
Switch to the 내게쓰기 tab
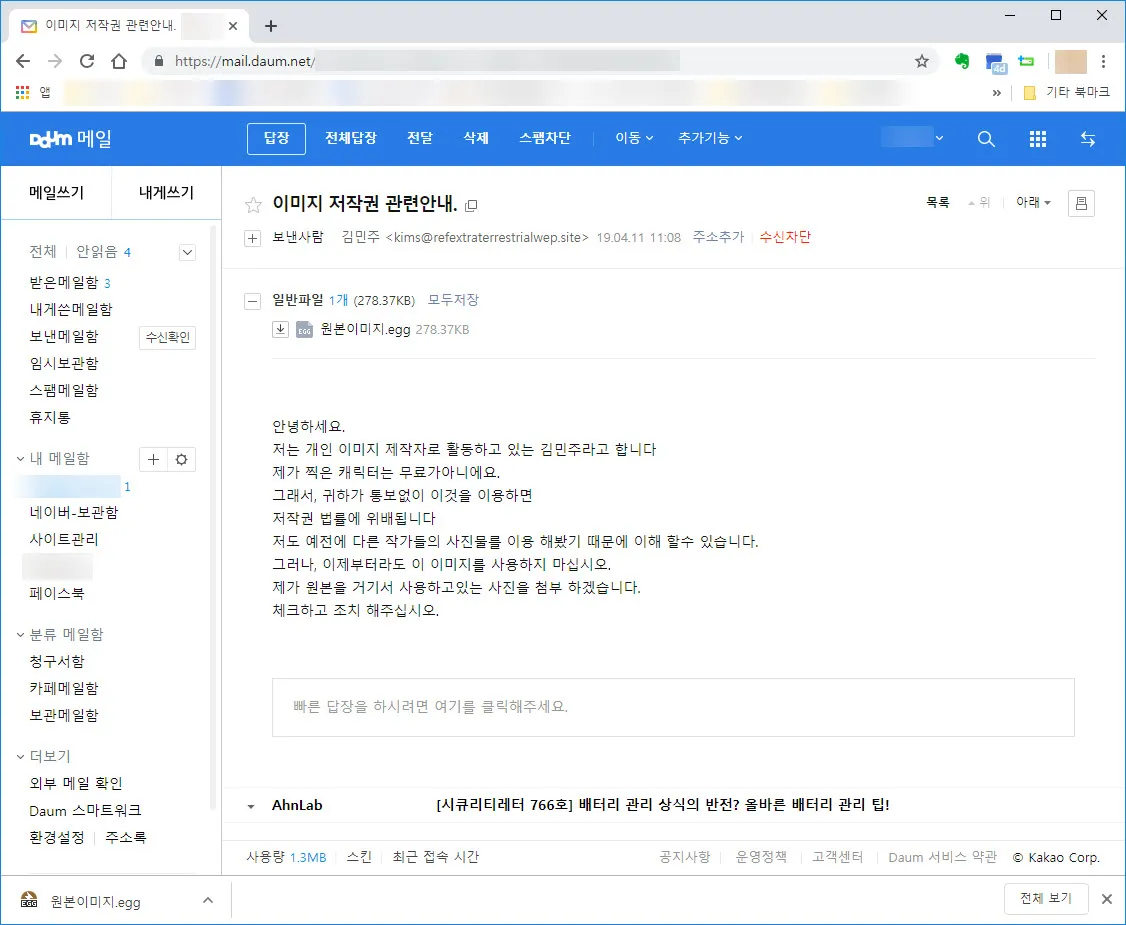tap(165, 191)
